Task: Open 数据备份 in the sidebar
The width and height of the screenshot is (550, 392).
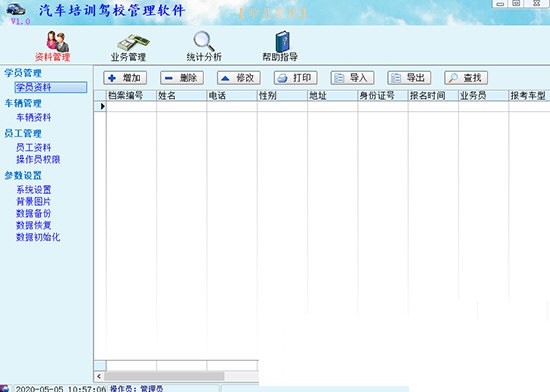Action: (x=34, y=214)
